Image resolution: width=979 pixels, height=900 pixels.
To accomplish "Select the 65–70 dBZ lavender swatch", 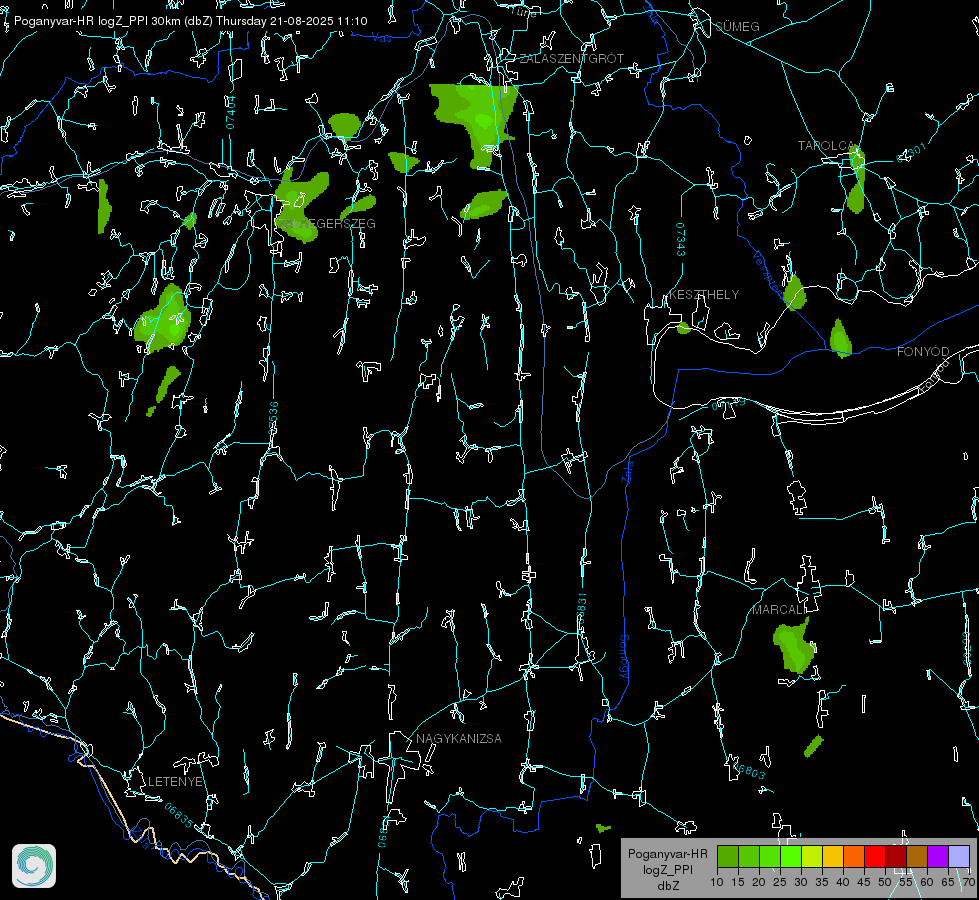I will pos(959,856).
